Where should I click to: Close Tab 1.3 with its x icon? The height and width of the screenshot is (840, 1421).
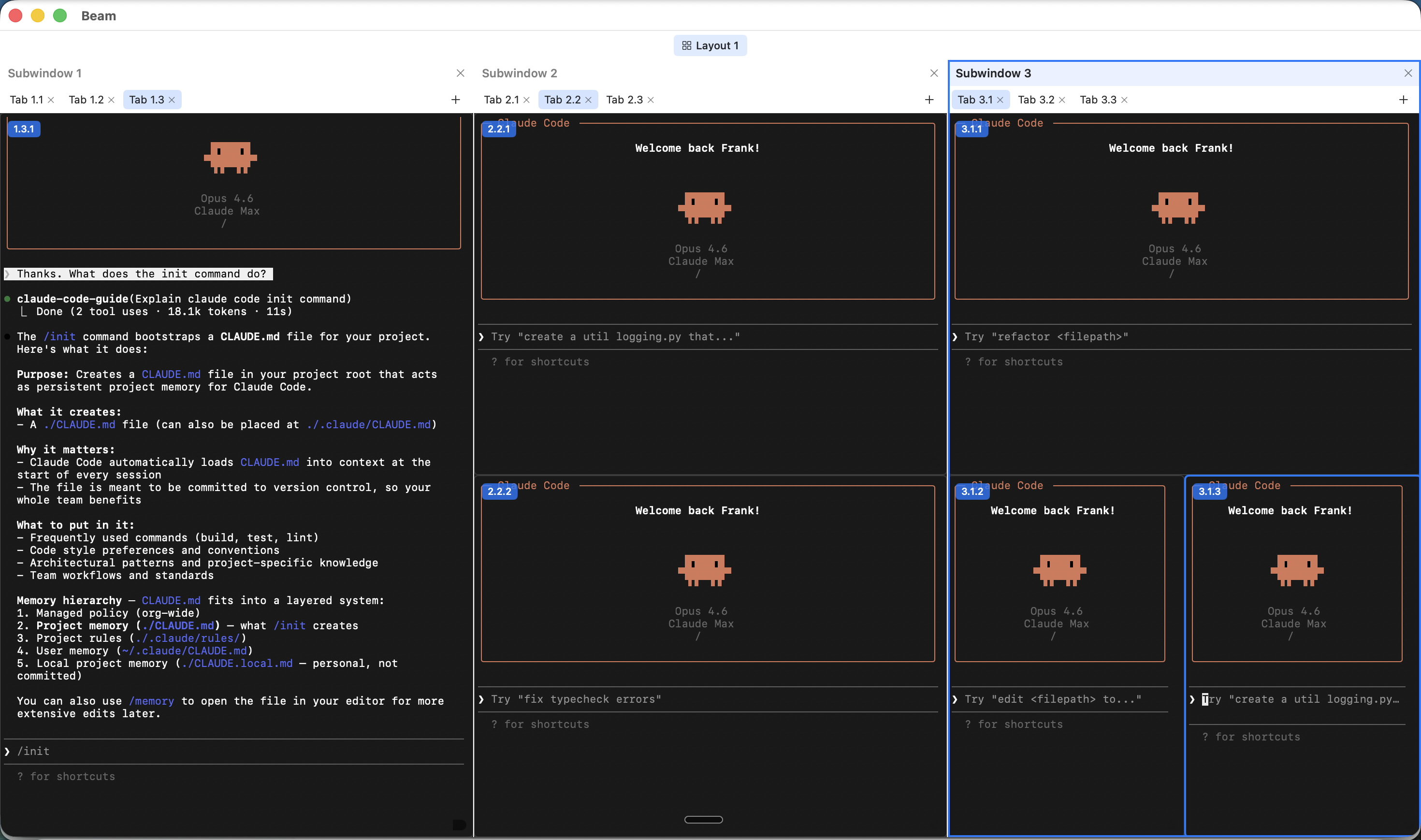(172, 100)
